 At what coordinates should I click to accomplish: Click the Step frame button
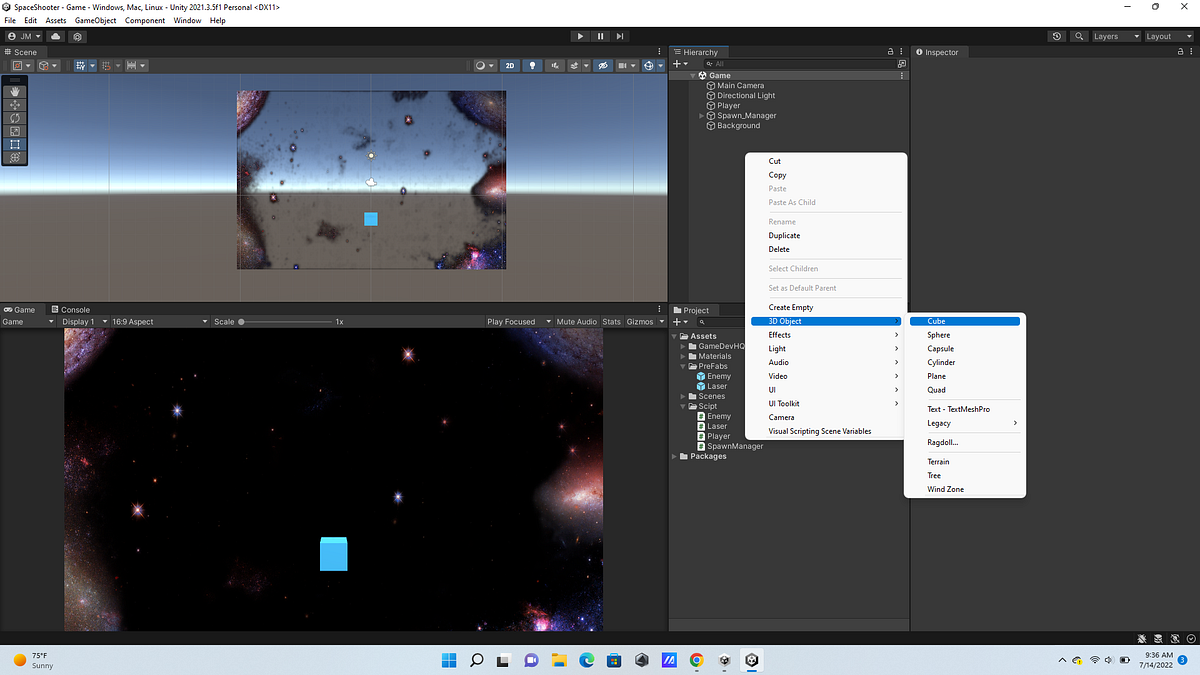coord(621,36)
